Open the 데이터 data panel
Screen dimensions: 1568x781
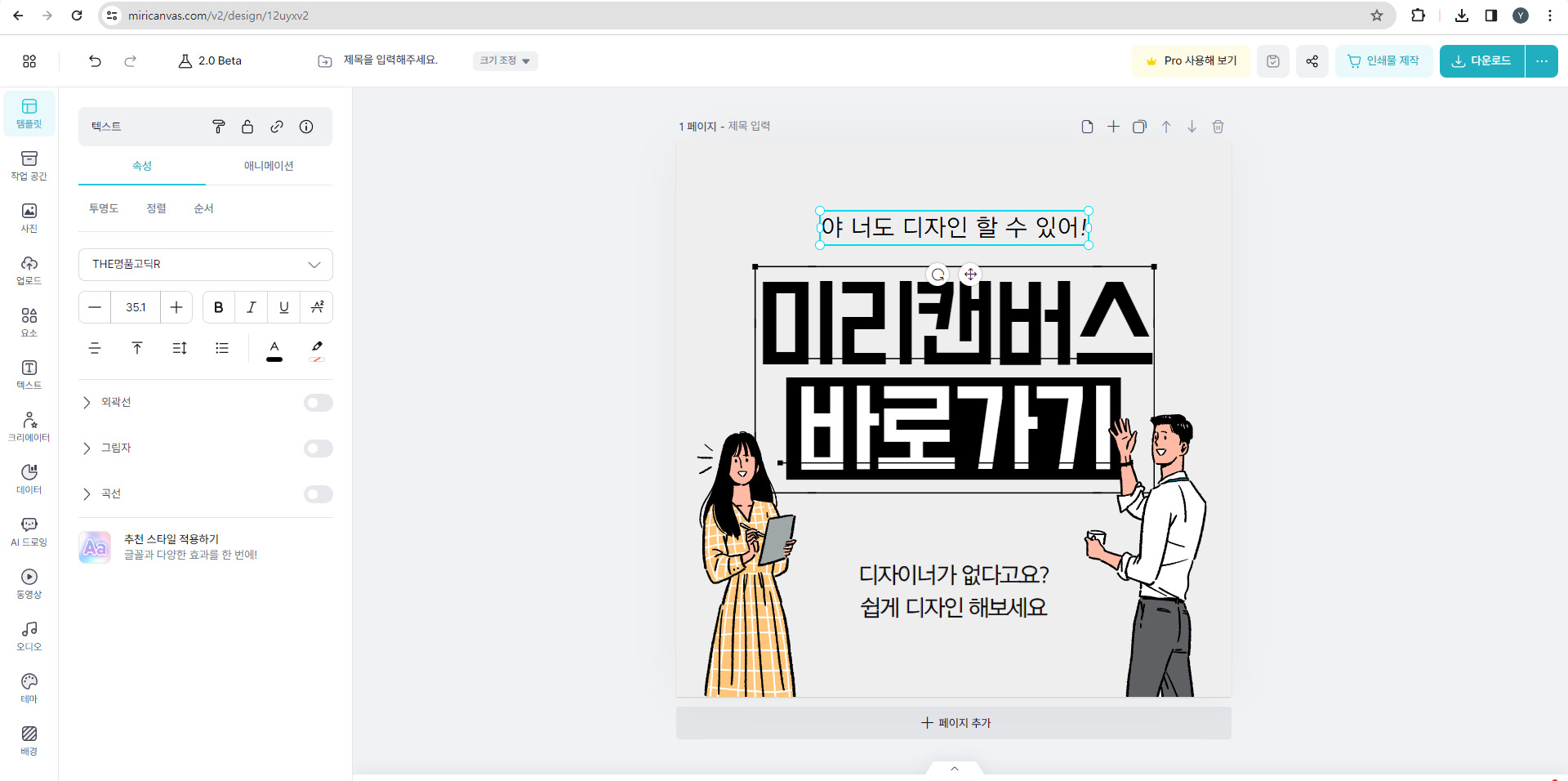coord(29,480)
